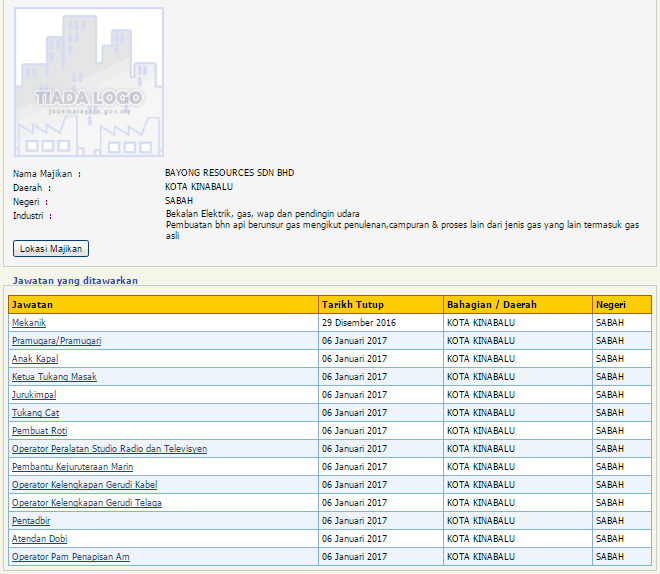Click the Bahagian / Daerah column header
This screenshot has height=574, width=660.
518,305
